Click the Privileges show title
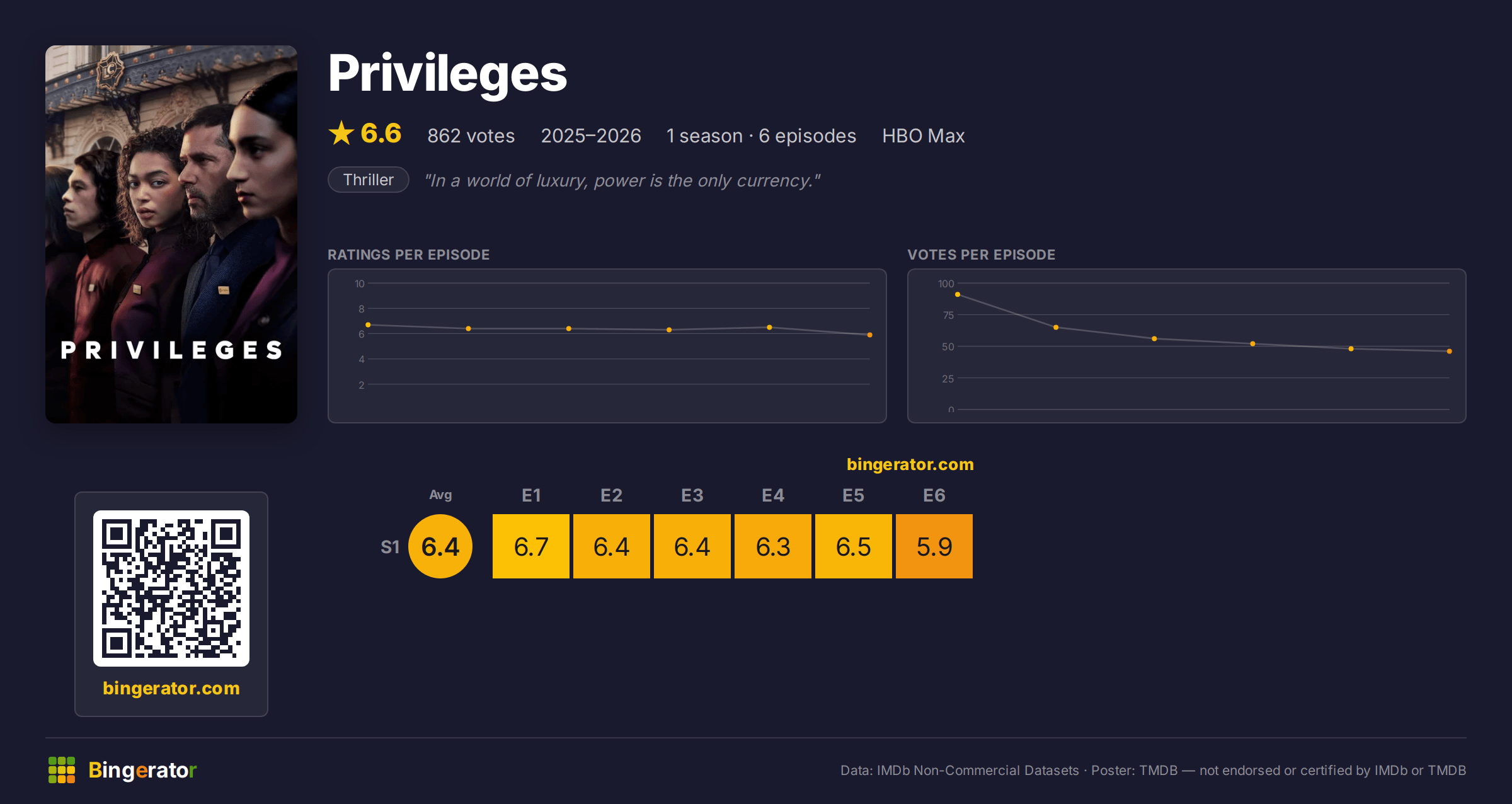The width and height of the screenshot is (1512, 804). coord(447,74)
